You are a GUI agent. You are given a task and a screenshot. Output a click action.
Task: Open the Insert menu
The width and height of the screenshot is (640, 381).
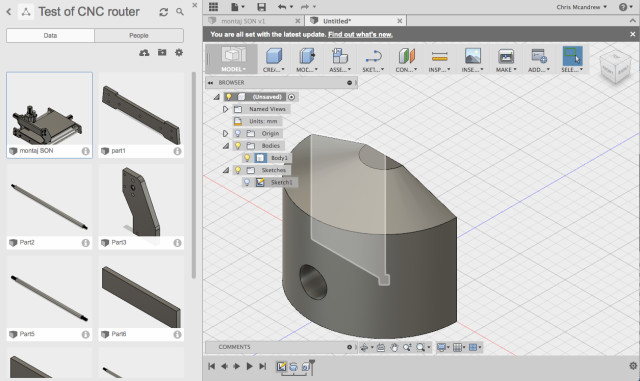pos(473,60)
